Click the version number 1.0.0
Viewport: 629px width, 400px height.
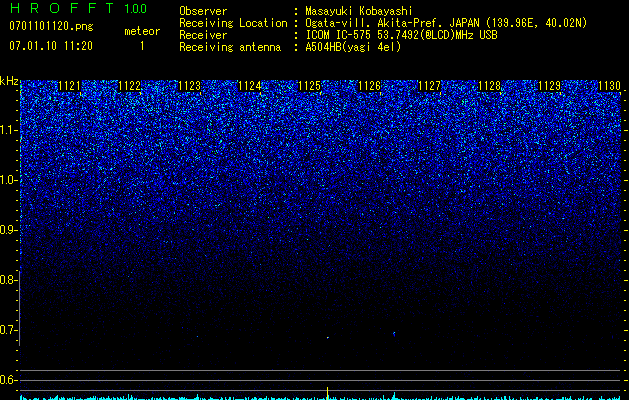(x=136, y=8)
